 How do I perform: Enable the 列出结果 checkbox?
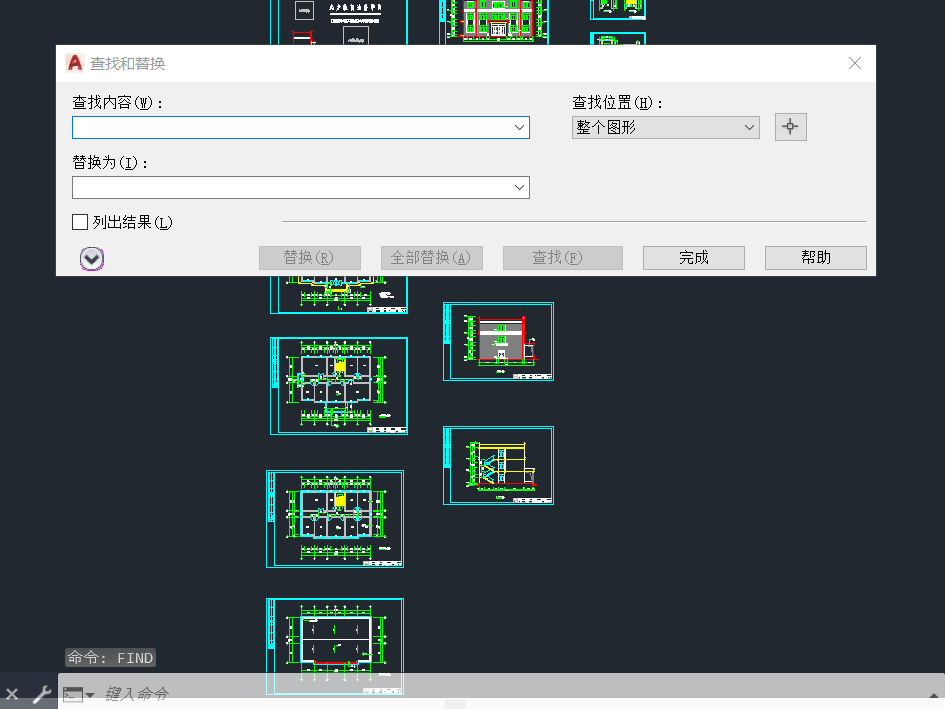79,222
